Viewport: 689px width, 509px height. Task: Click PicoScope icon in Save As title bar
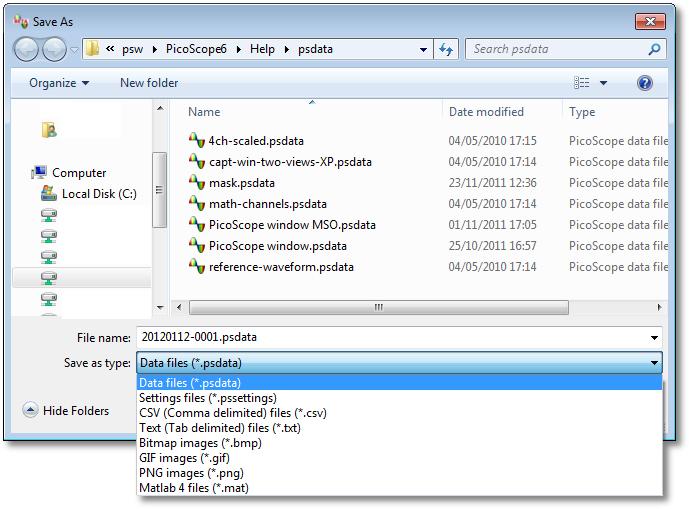click(x=21, y=21)
